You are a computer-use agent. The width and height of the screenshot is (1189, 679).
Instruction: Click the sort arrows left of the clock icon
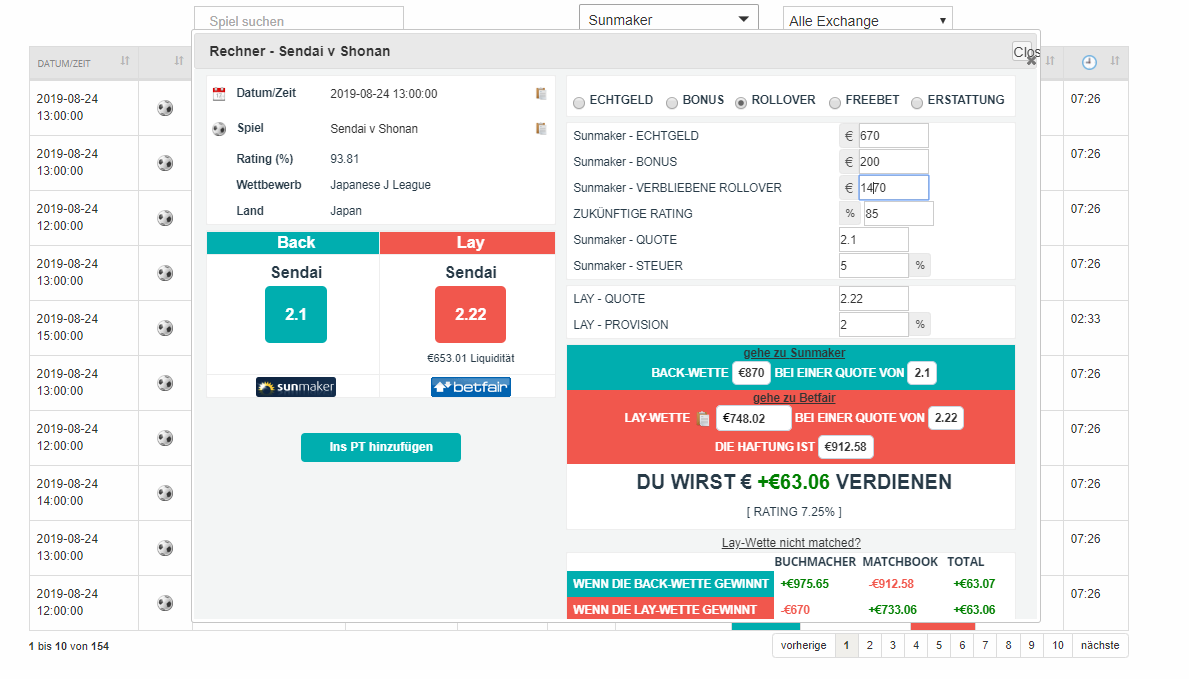pyautogui.click(x=1050, y=61)
